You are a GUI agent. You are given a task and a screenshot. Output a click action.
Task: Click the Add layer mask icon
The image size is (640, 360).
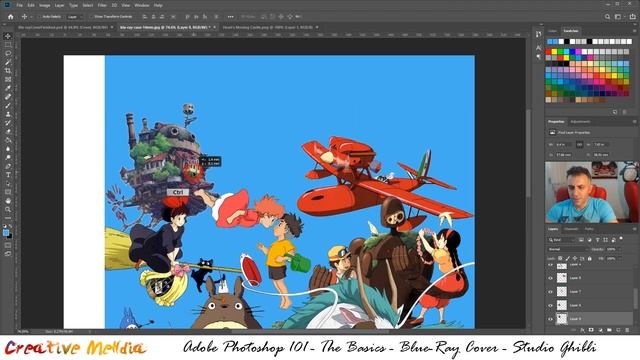pos(591,330)
